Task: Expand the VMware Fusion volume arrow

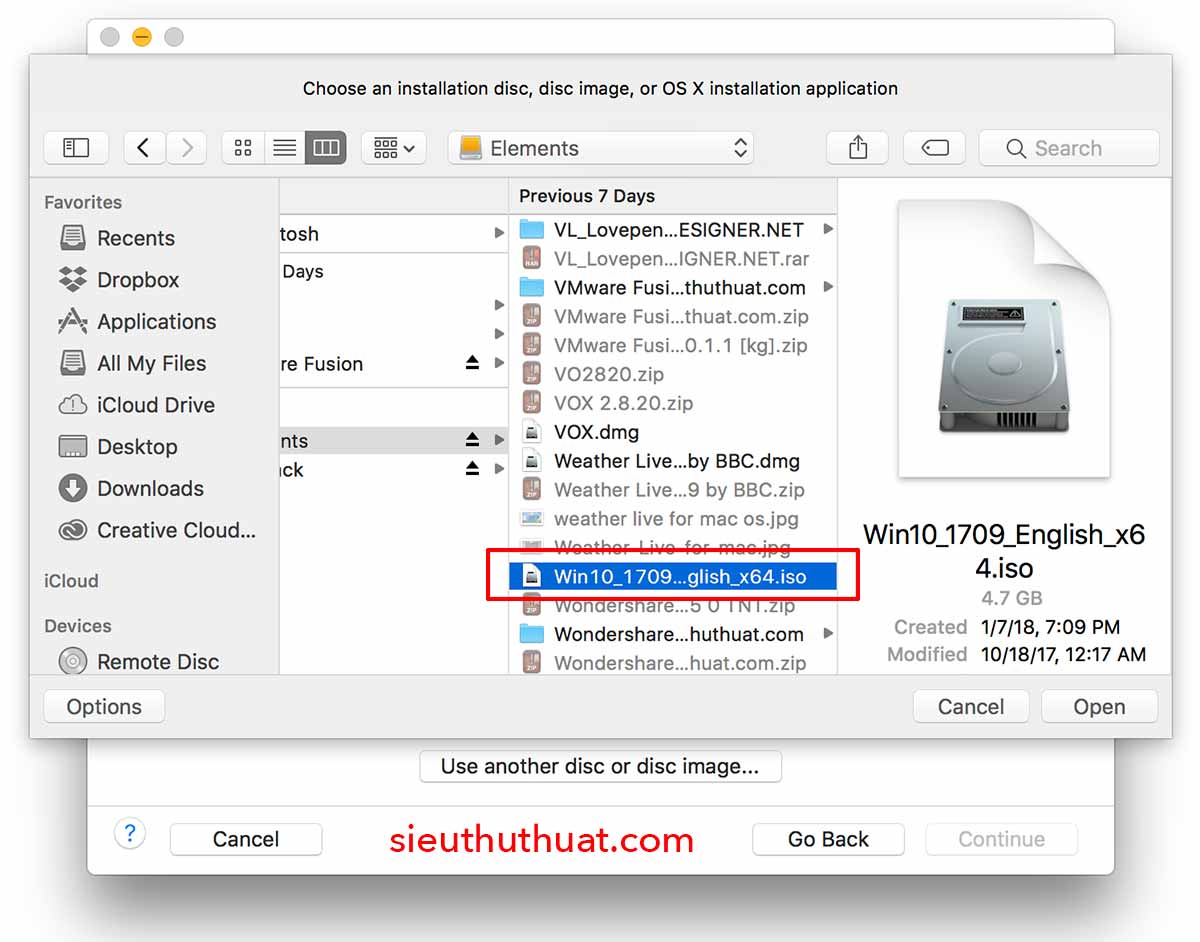Action: coord(499,364)
